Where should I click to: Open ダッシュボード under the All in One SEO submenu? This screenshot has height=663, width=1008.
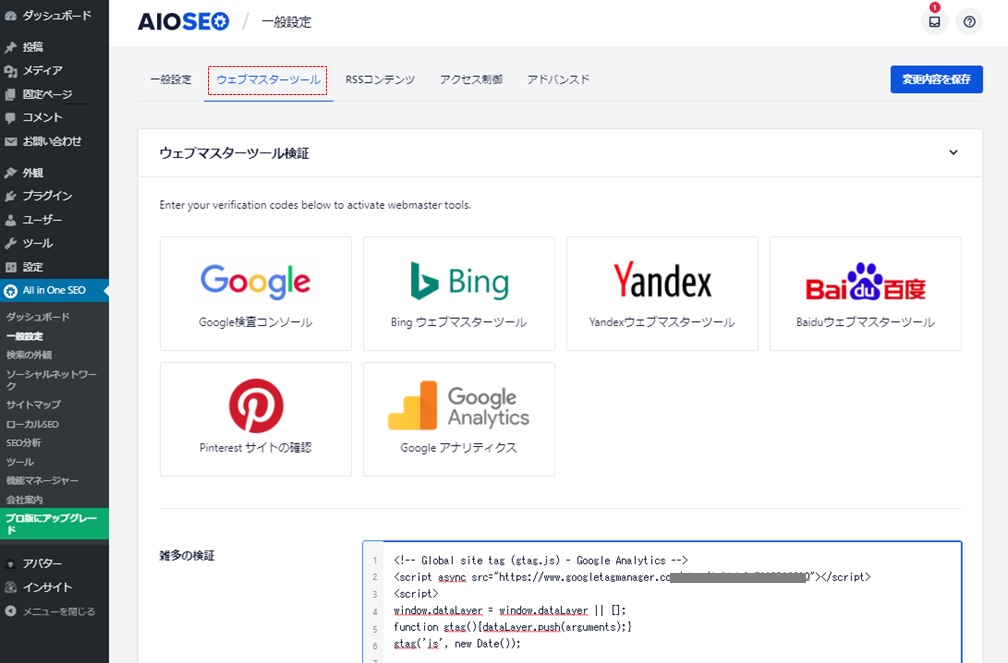point(38,317)
